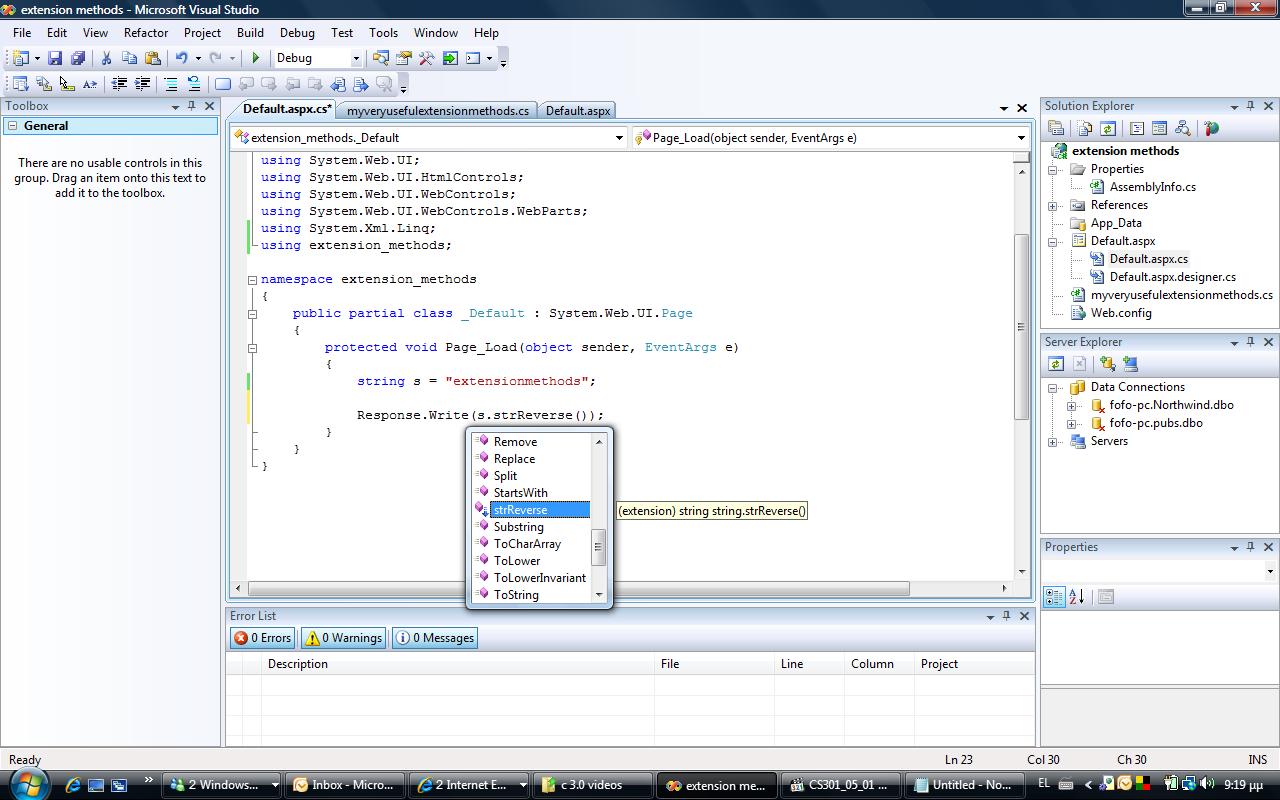The width and height of the screenshot is (1280, 800).
Task: Toggle the 0 Messages filter
Action: [435, 638]
